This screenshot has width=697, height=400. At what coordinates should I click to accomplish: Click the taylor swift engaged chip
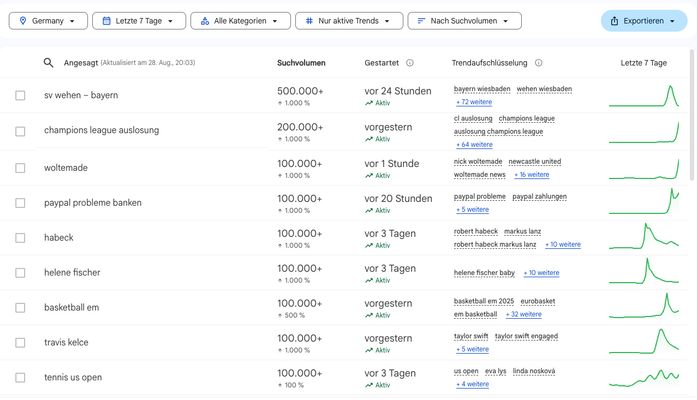coord(526,336)
